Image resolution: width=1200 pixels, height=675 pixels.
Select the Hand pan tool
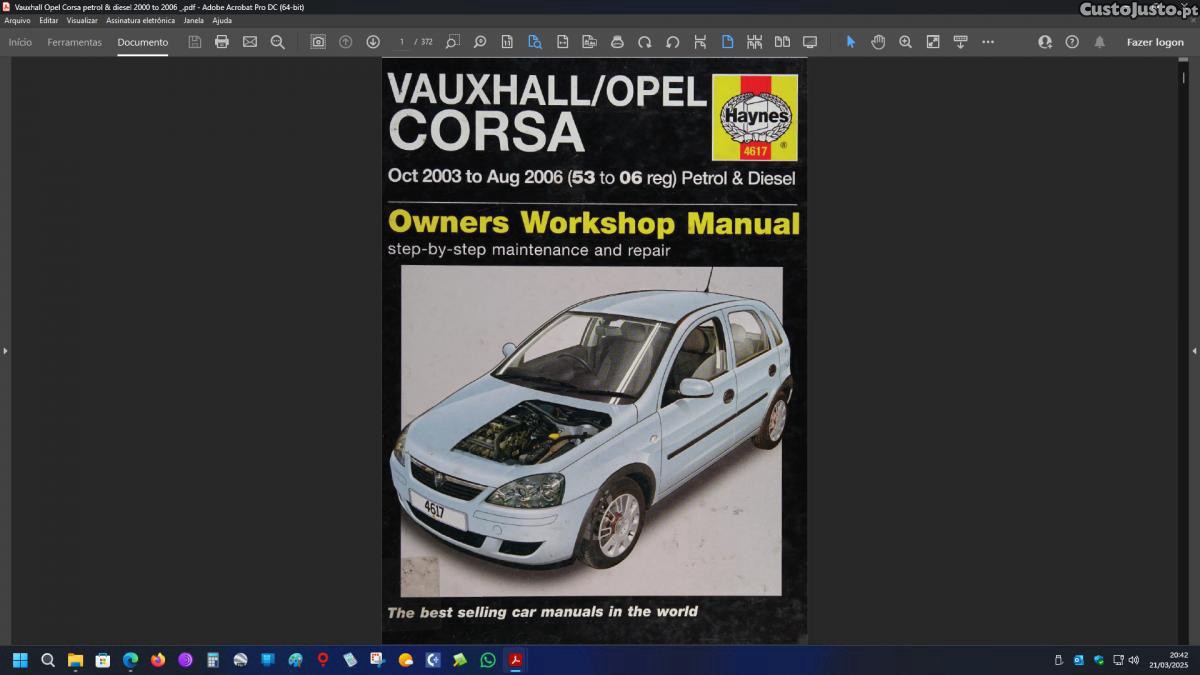point(878,42)
